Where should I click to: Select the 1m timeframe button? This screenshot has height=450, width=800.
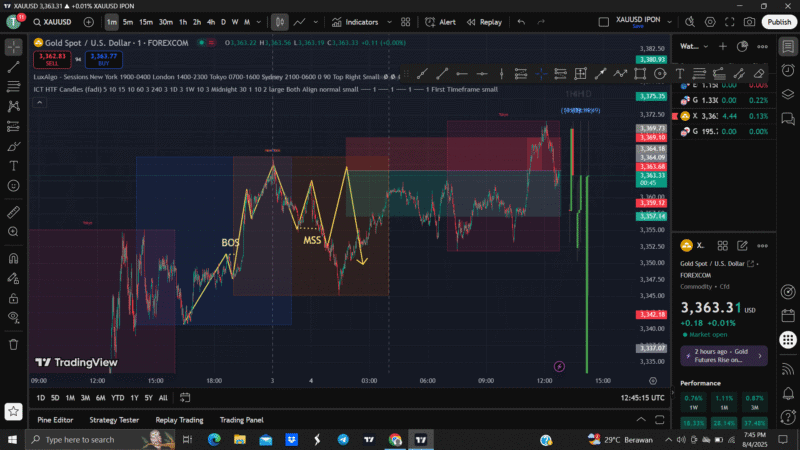(x=111, y=22)
